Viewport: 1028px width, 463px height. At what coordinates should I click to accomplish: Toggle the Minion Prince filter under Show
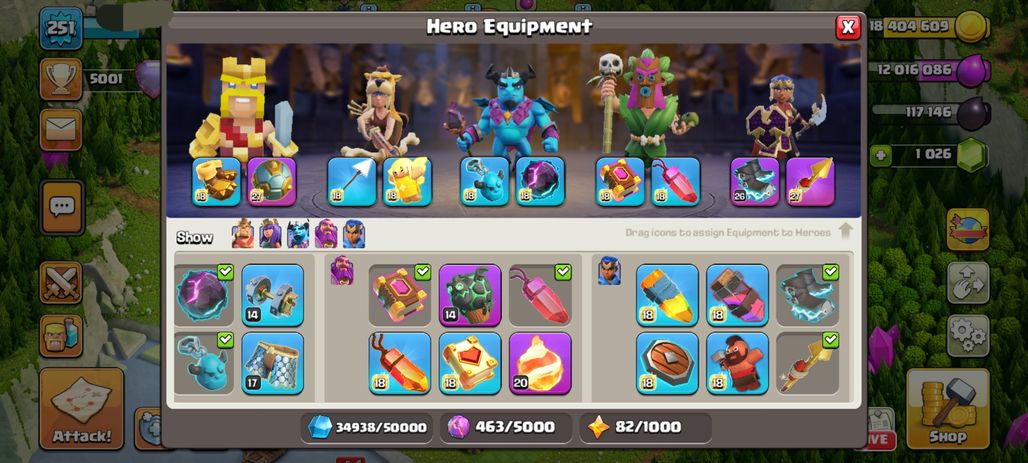298,234
